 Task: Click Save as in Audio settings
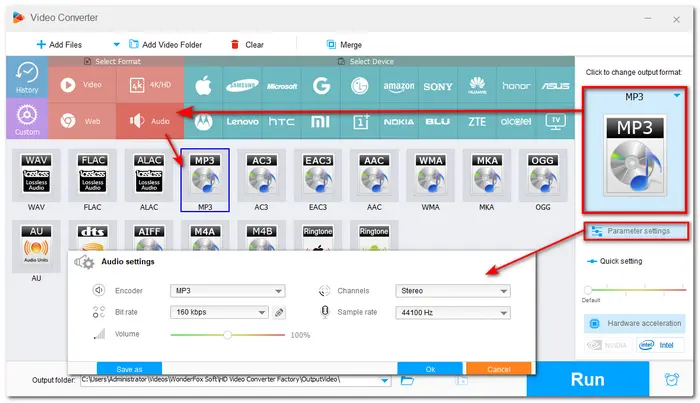(x=129, y=369)
